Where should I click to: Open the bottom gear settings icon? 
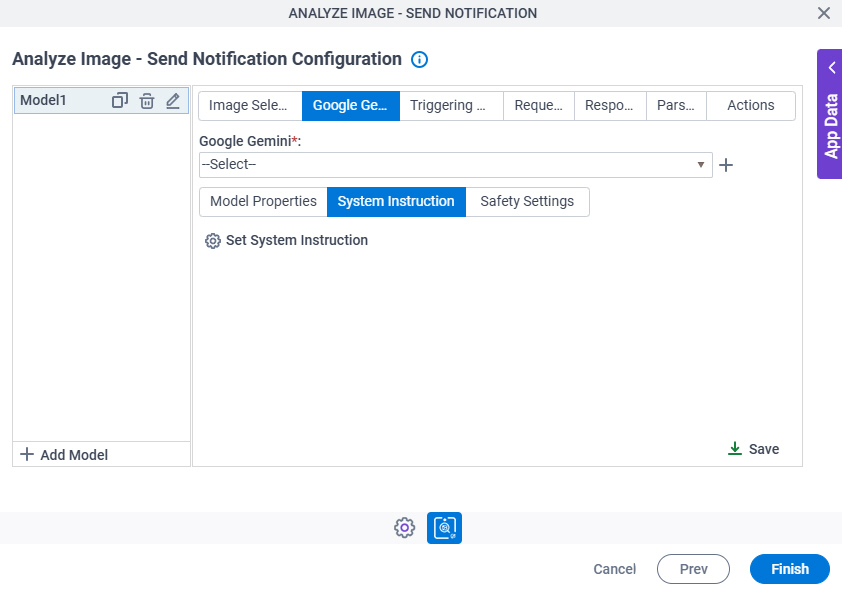[x=404, y=528]
